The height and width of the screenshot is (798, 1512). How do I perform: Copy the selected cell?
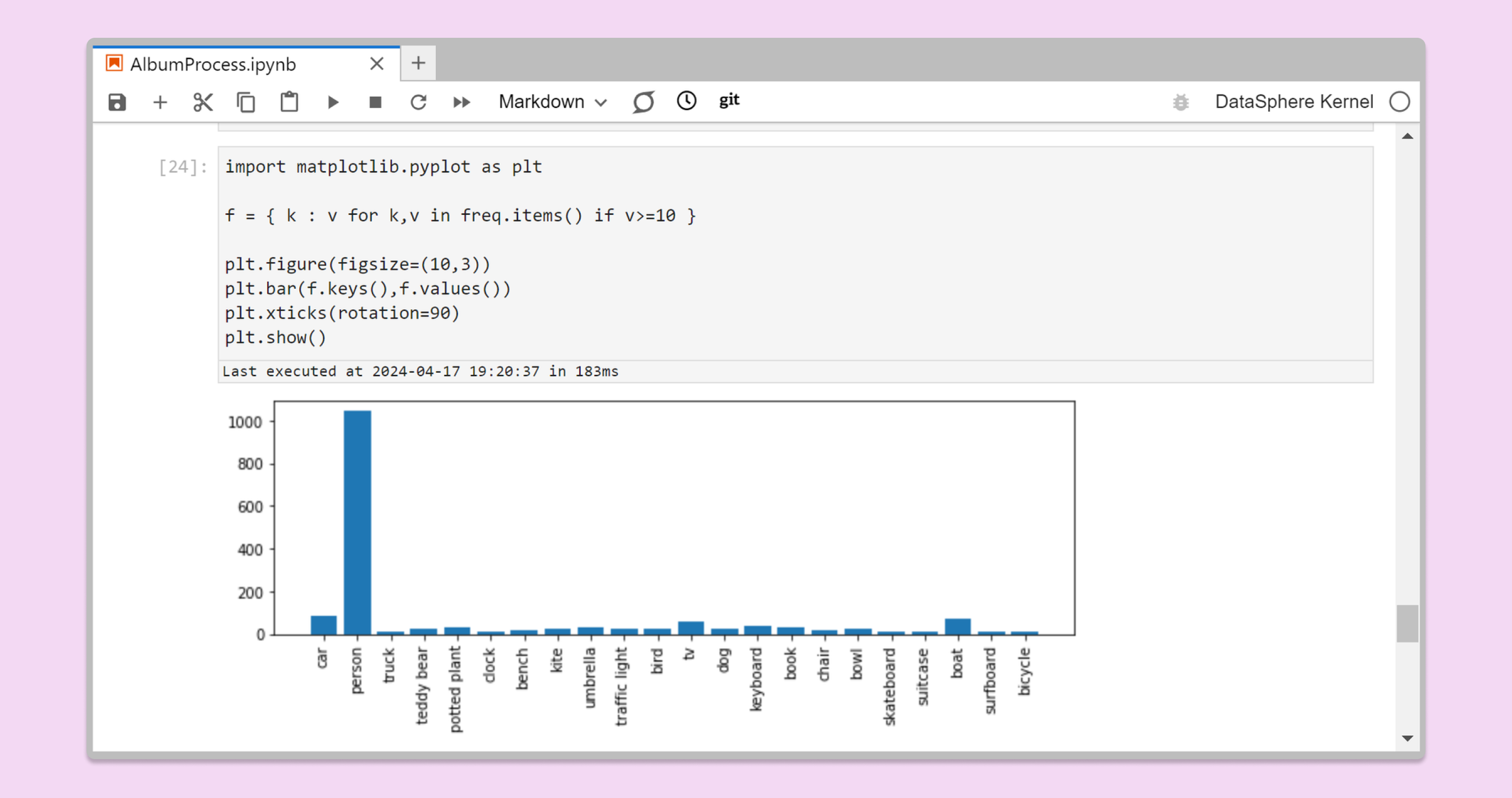click(246, 102)
